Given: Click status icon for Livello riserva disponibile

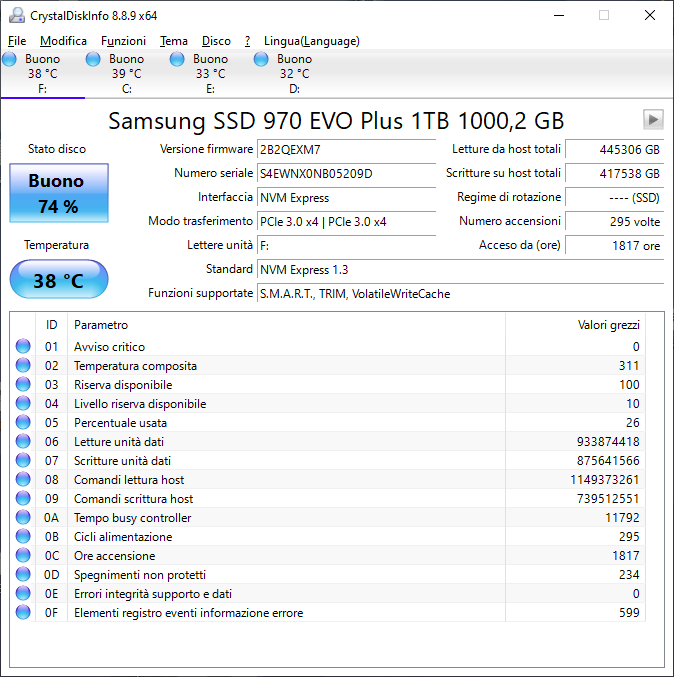Looking at the screenshot, I should click(23, 403).
